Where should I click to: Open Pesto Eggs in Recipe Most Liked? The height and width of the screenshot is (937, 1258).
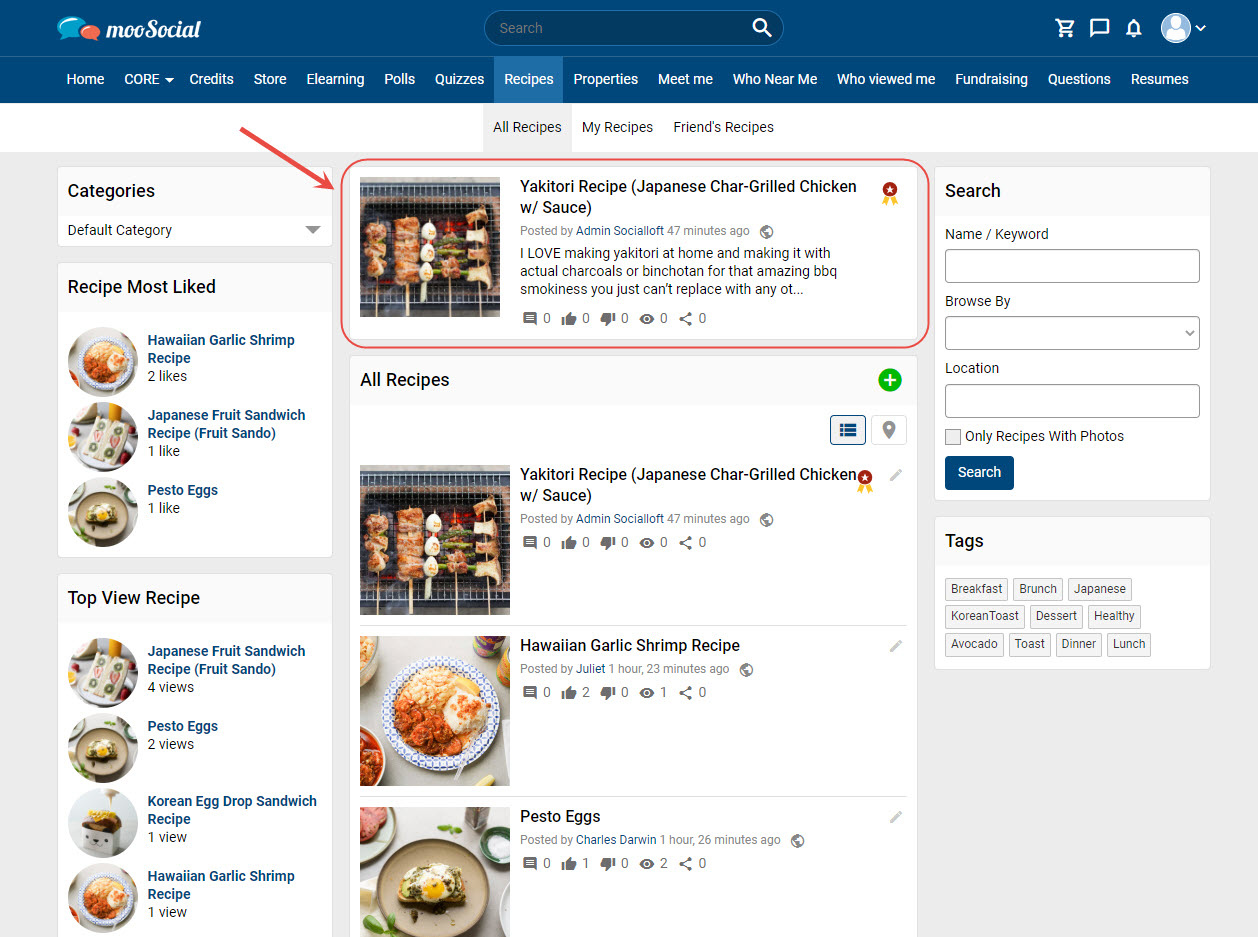[182, 490]
